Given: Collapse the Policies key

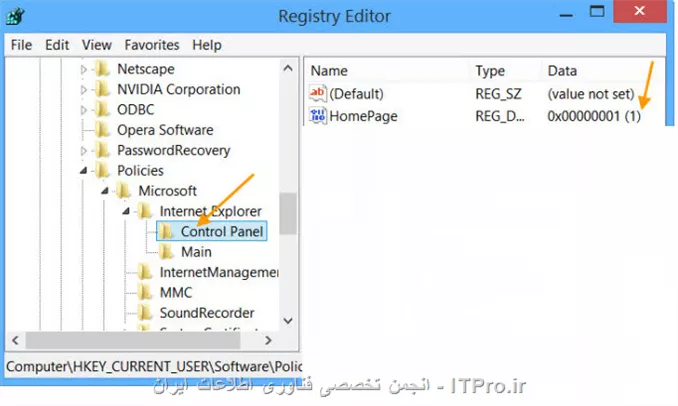Looking at the screenshot, I should coord(83,170).
